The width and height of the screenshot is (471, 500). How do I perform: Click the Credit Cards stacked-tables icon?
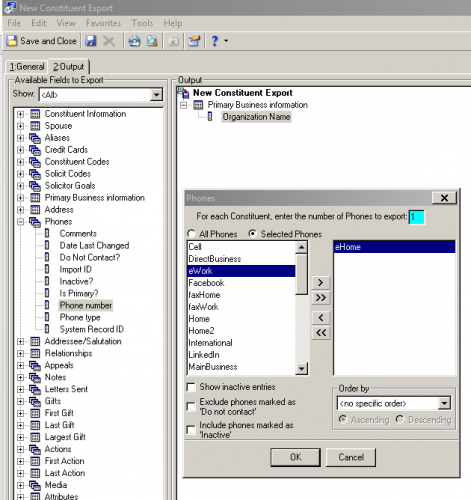35,150
